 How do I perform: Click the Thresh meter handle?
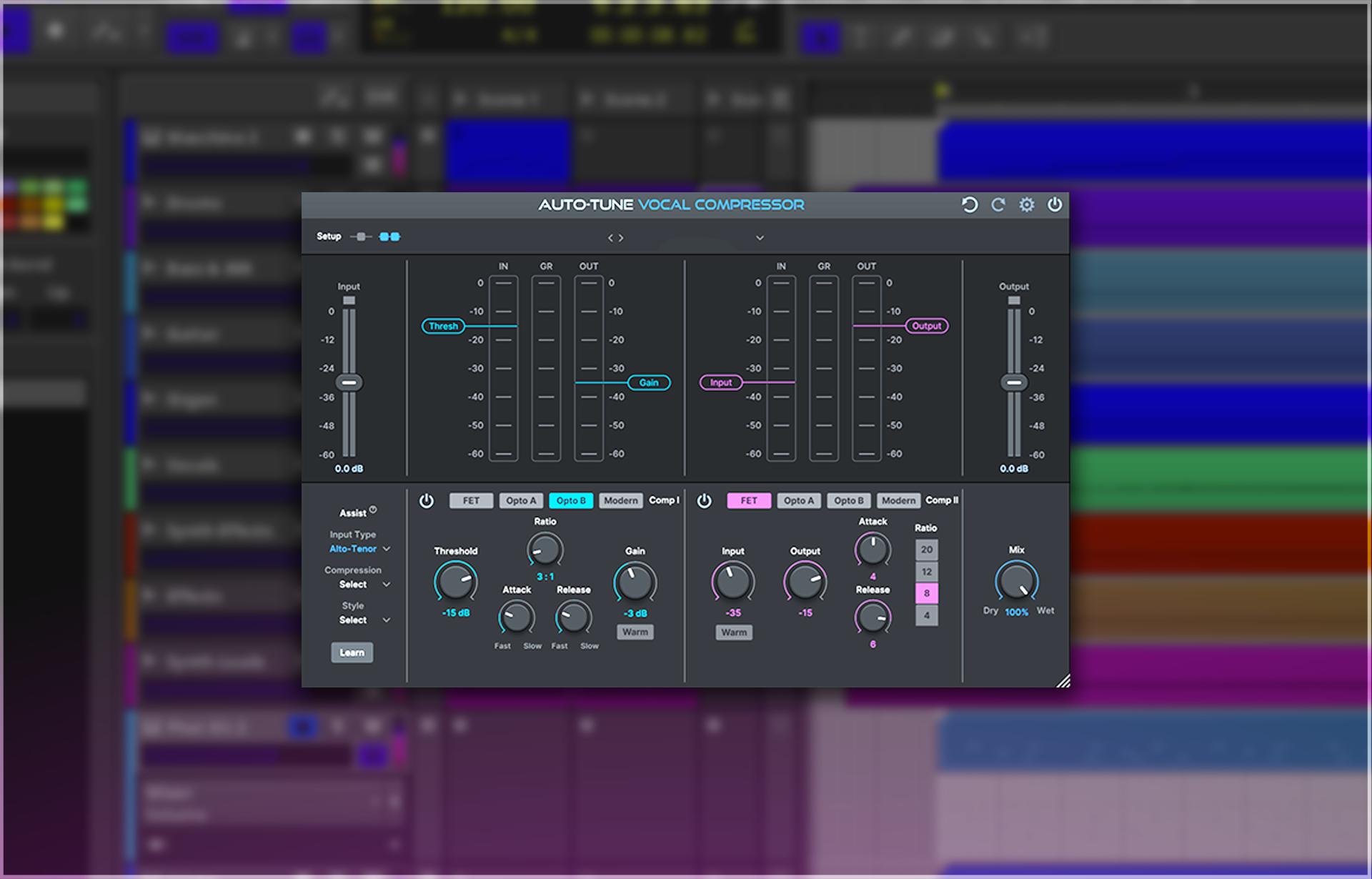click(x=443, y=326)
